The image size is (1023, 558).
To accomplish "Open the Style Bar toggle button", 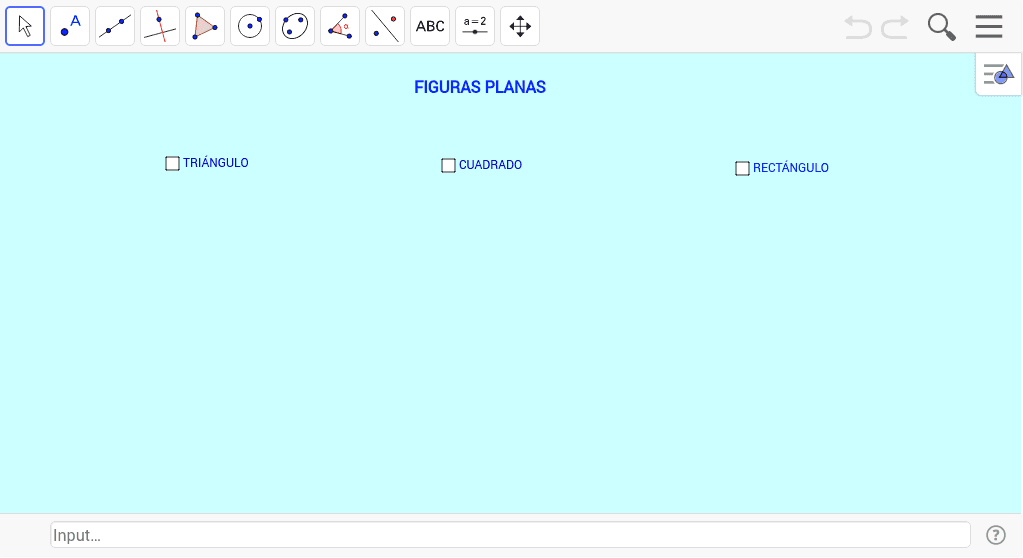I will [x=999, y=74].
